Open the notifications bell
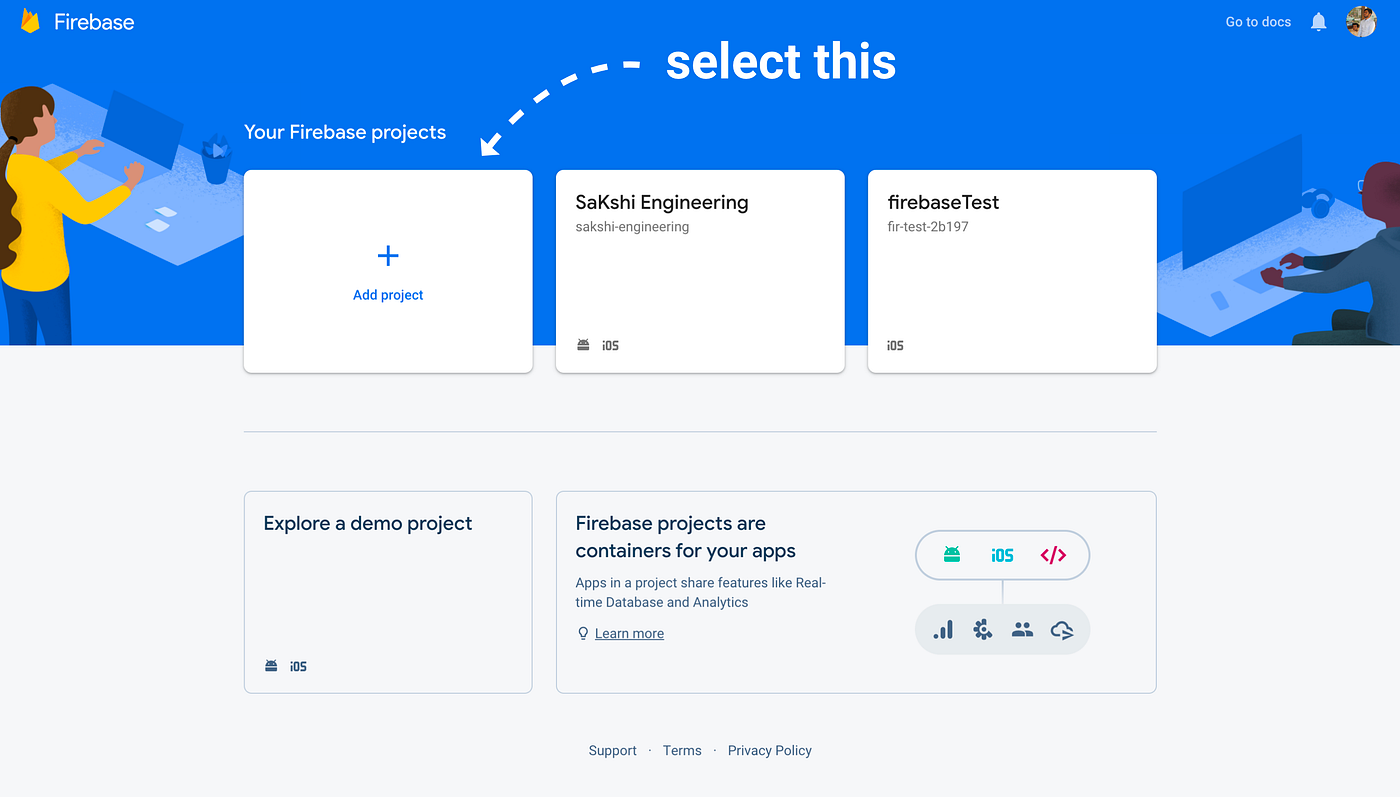This screenshot has height=797, width=1400. coord(1317,20)
